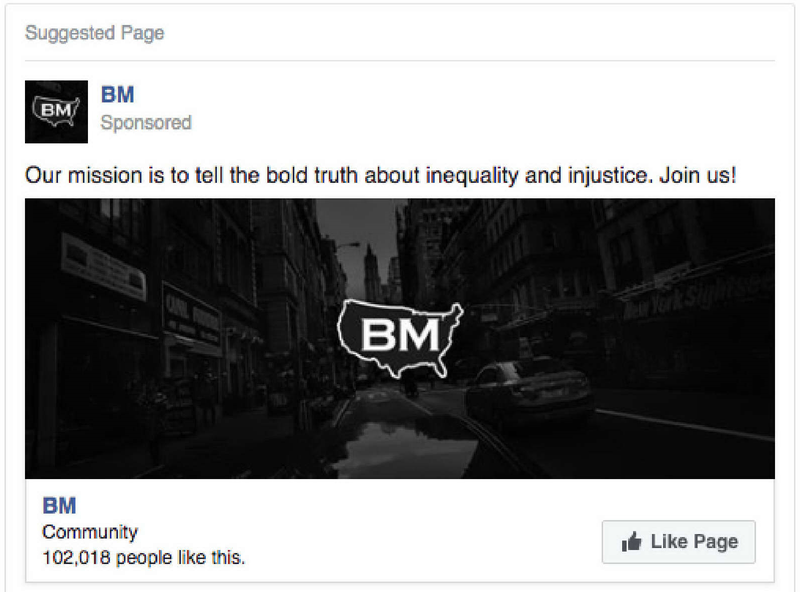
Task: Open the BM link above Community
Action: [x=60, y=506]
